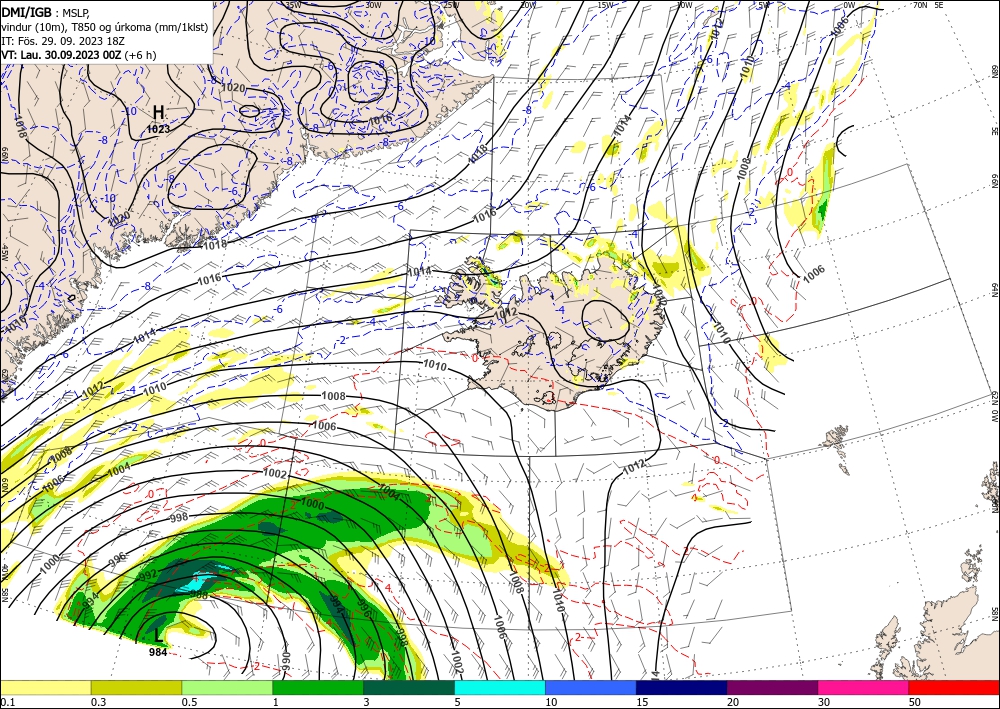Viewport: 1000px width, 709px height.
Task: Click the legend value label '0.1'
Action: [7, 702]
